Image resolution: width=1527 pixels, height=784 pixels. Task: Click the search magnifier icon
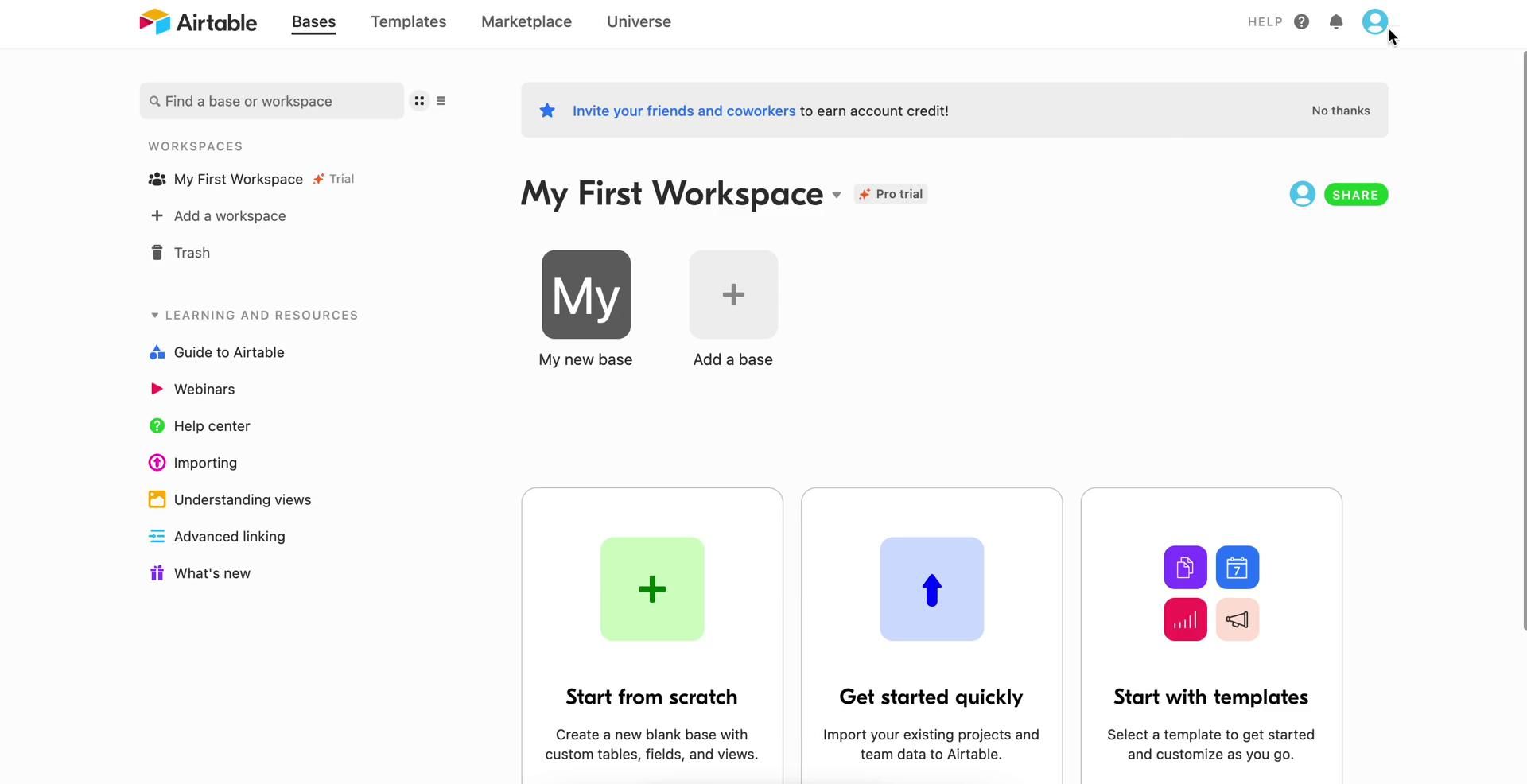155,101
